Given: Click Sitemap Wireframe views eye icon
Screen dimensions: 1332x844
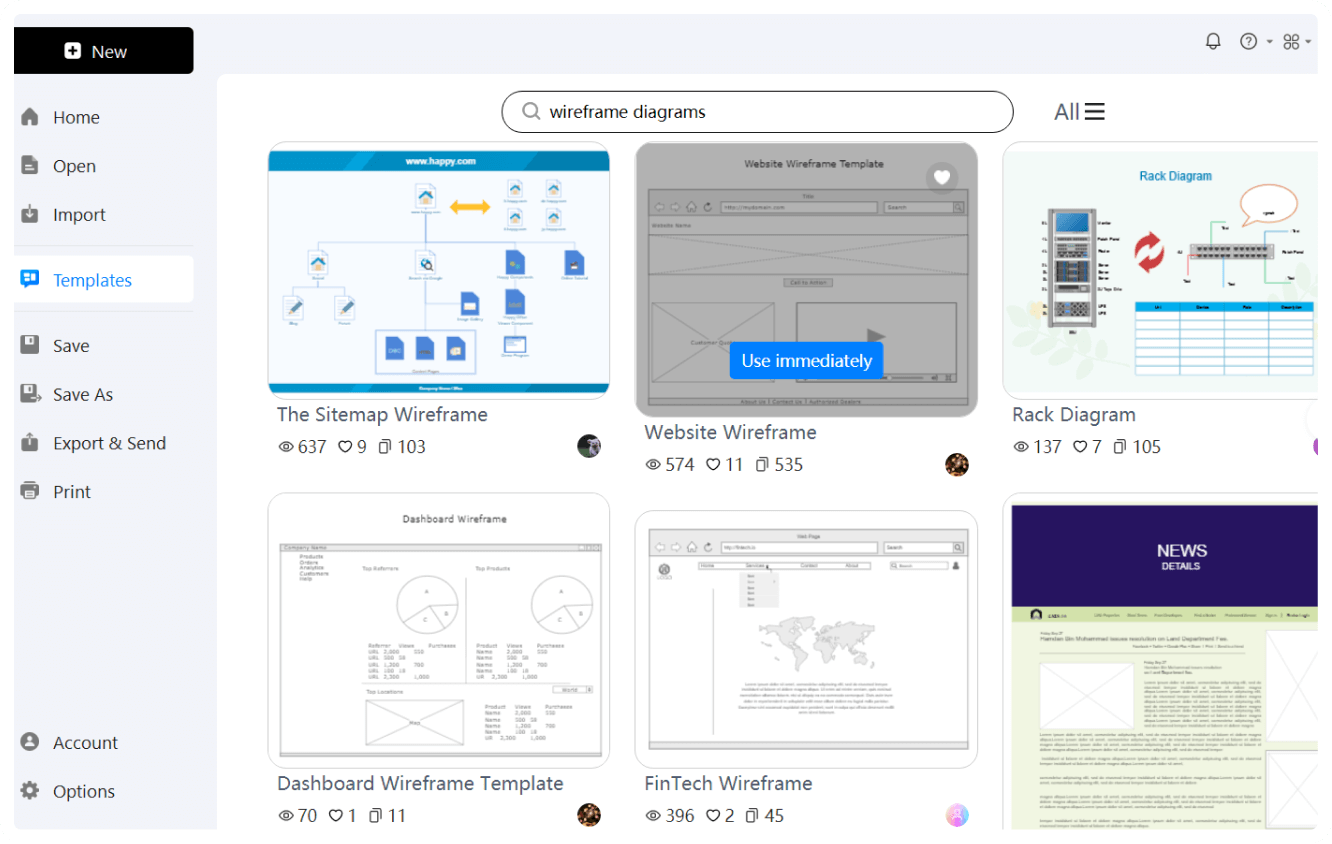Looking at the screenshot, I should tap(286, 447).
